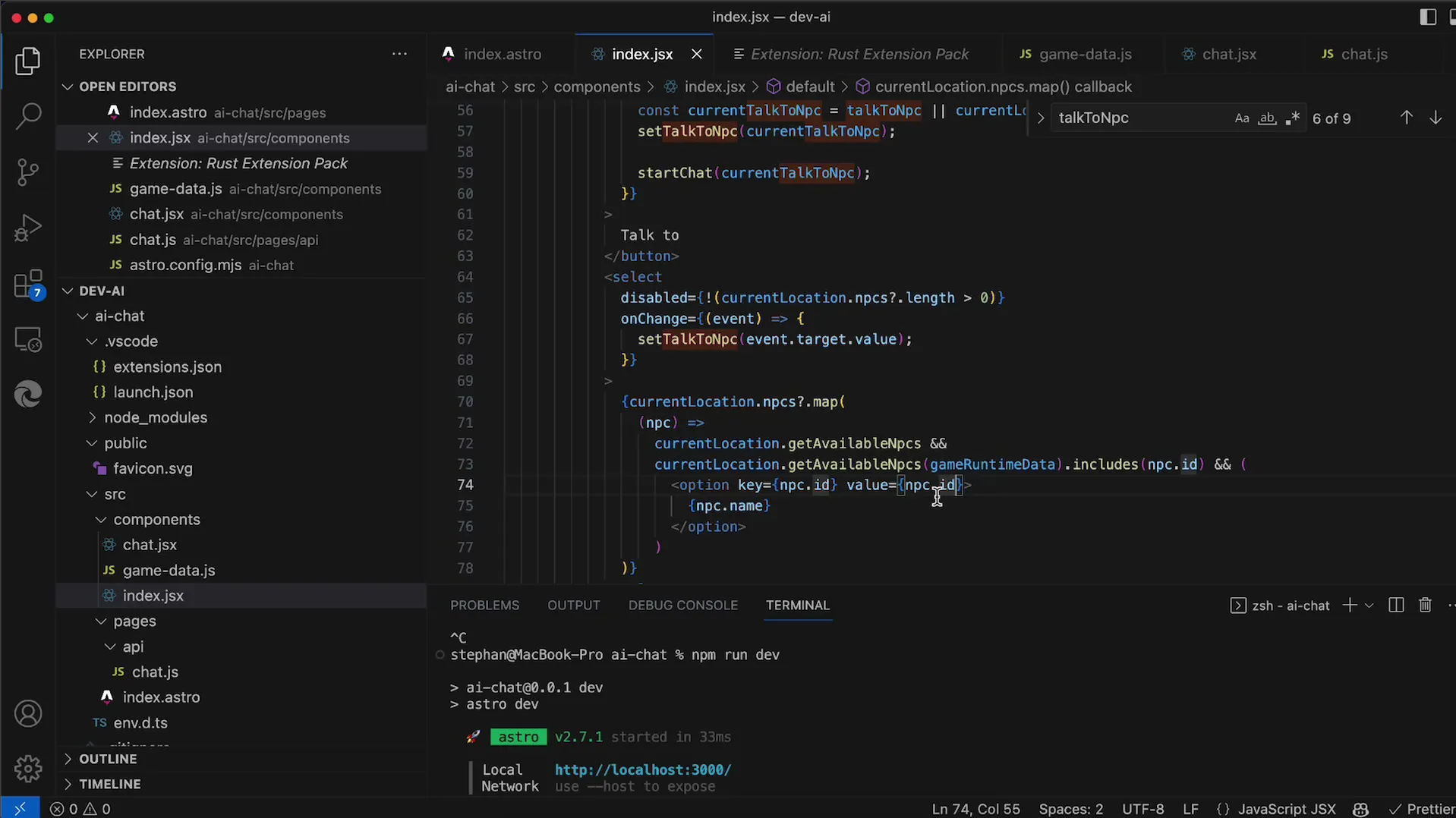Create a new terminal with plus icon

(1349, 606)
